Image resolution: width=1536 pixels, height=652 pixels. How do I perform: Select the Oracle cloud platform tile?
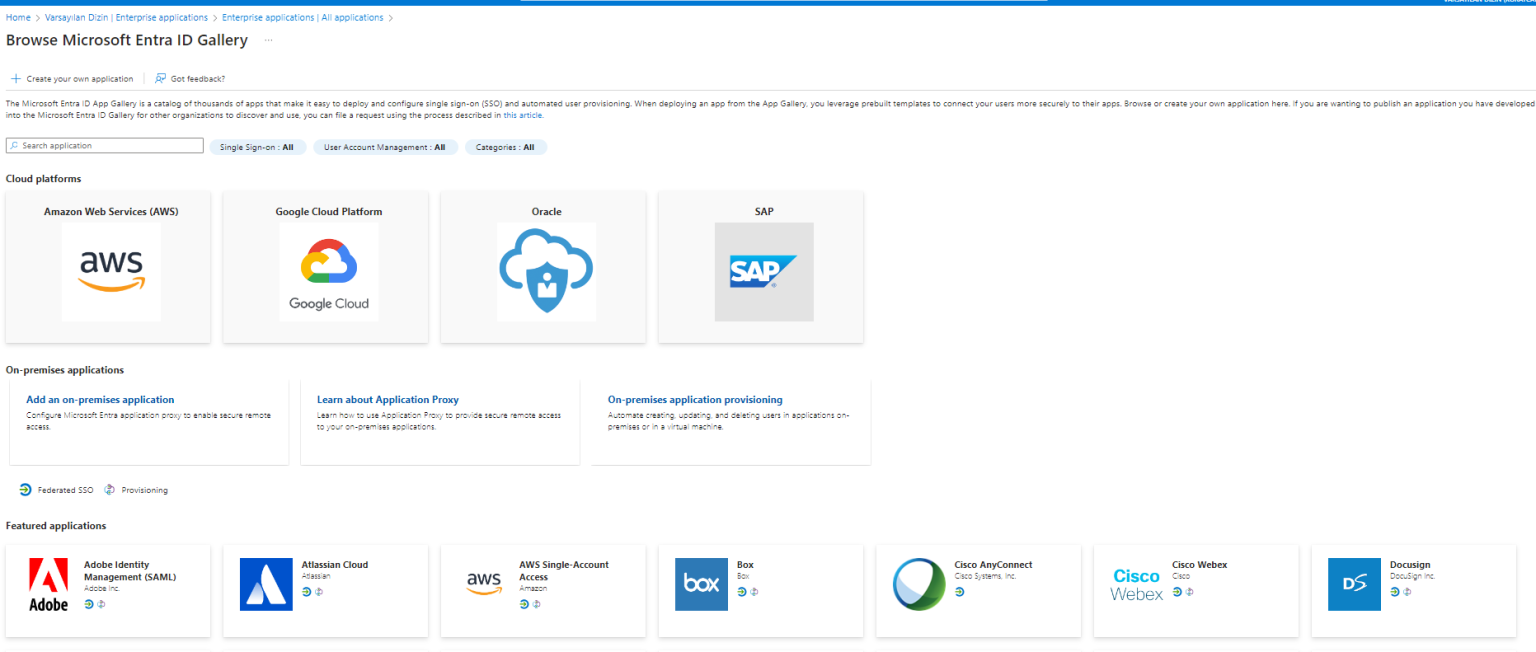click(x=543, y=266)
